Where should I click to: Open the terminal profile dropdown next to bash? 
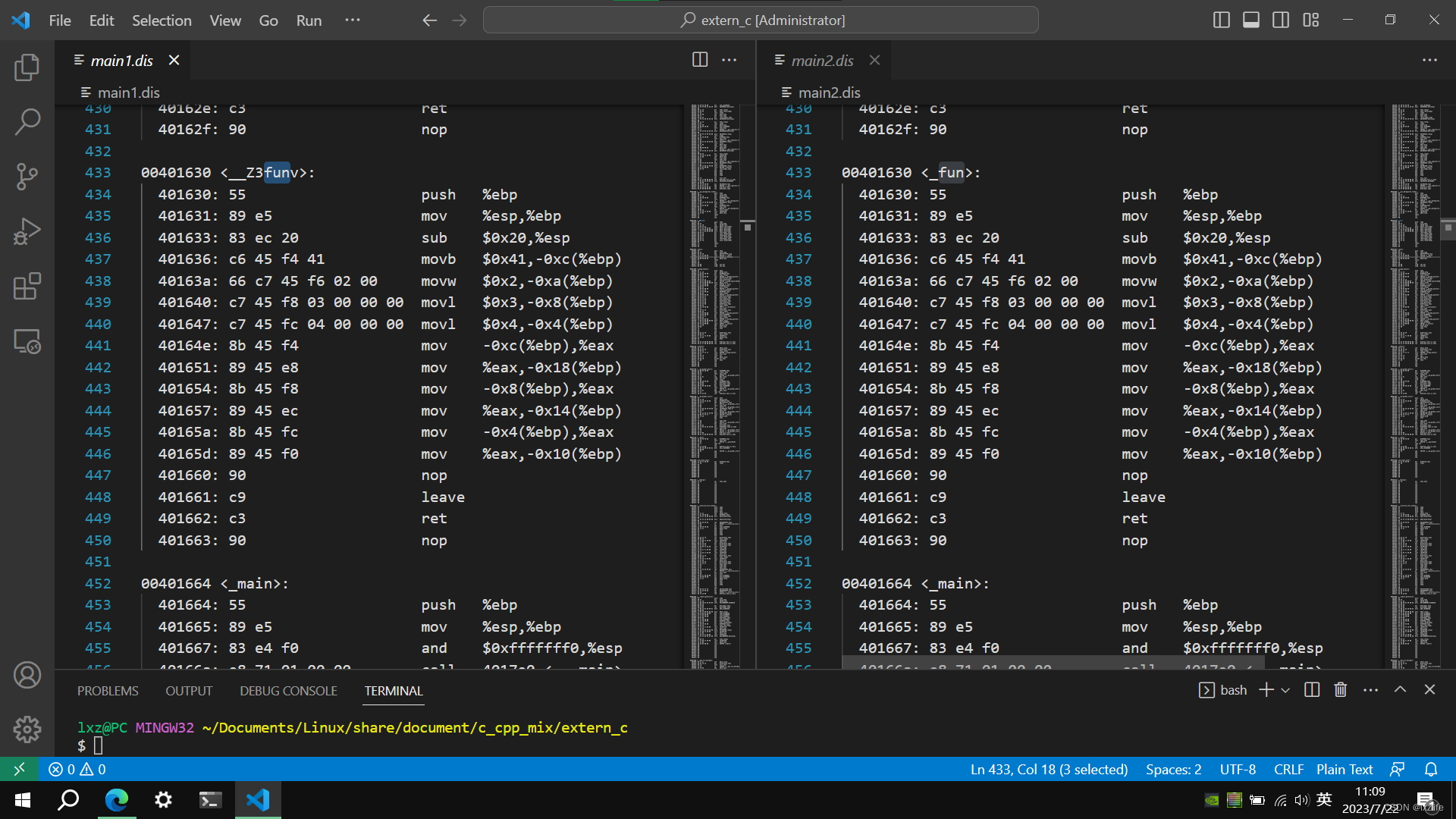pos(1285,690)
